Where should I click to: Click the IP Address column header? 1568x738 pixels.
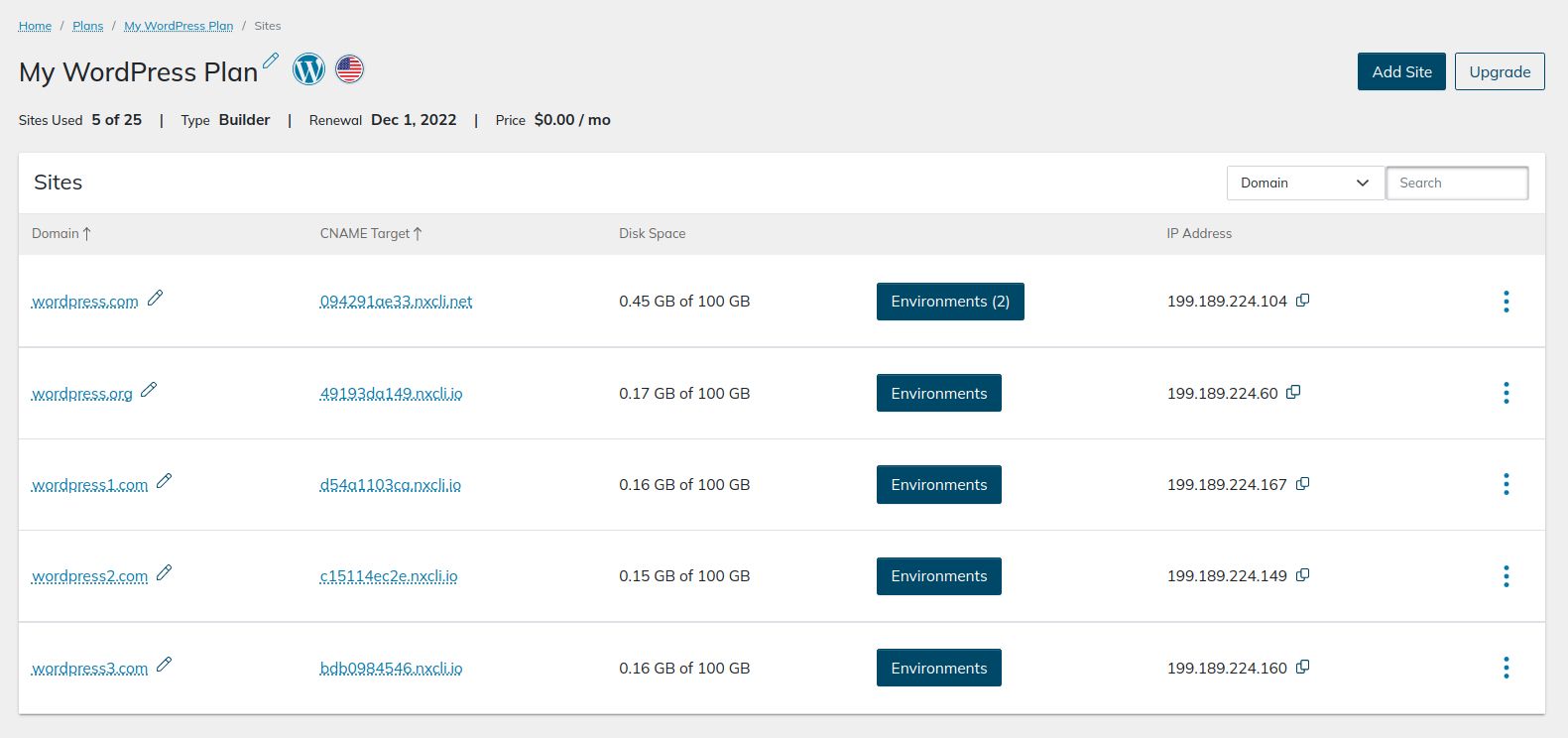pos(1199,234)
